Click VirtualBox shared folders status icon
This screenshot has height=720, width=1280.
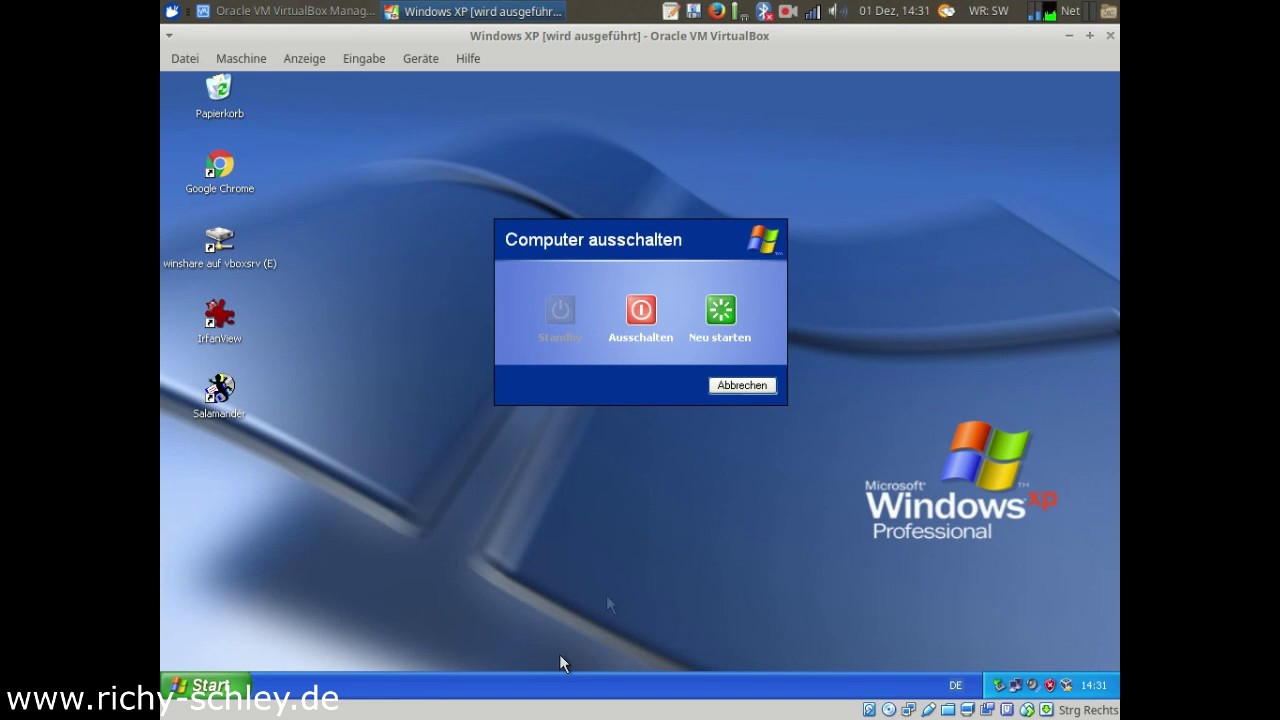(x=947, y=709)
